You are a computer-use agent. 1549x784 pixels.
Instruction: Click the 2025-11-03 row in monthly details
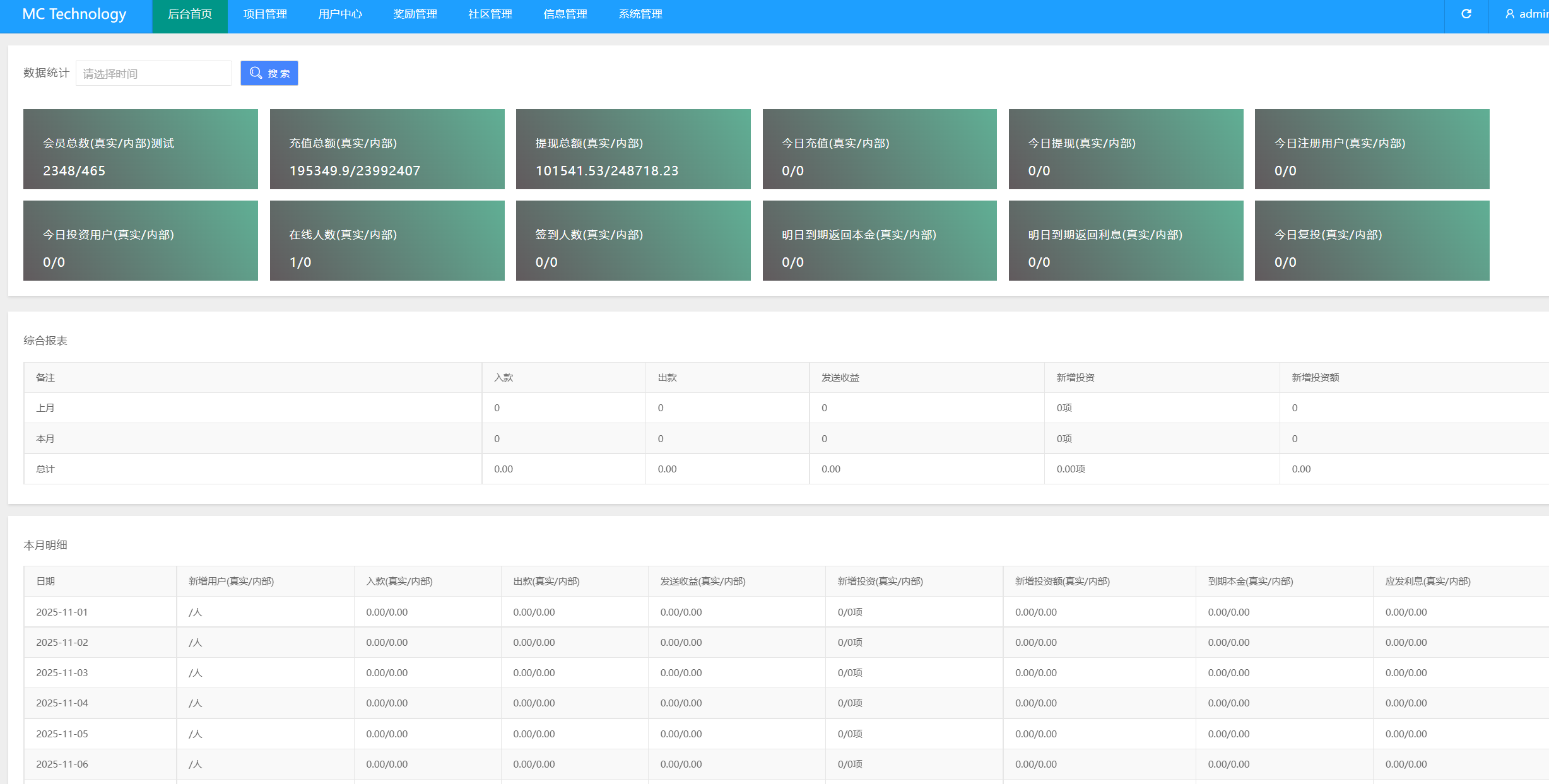click(62, 672)
